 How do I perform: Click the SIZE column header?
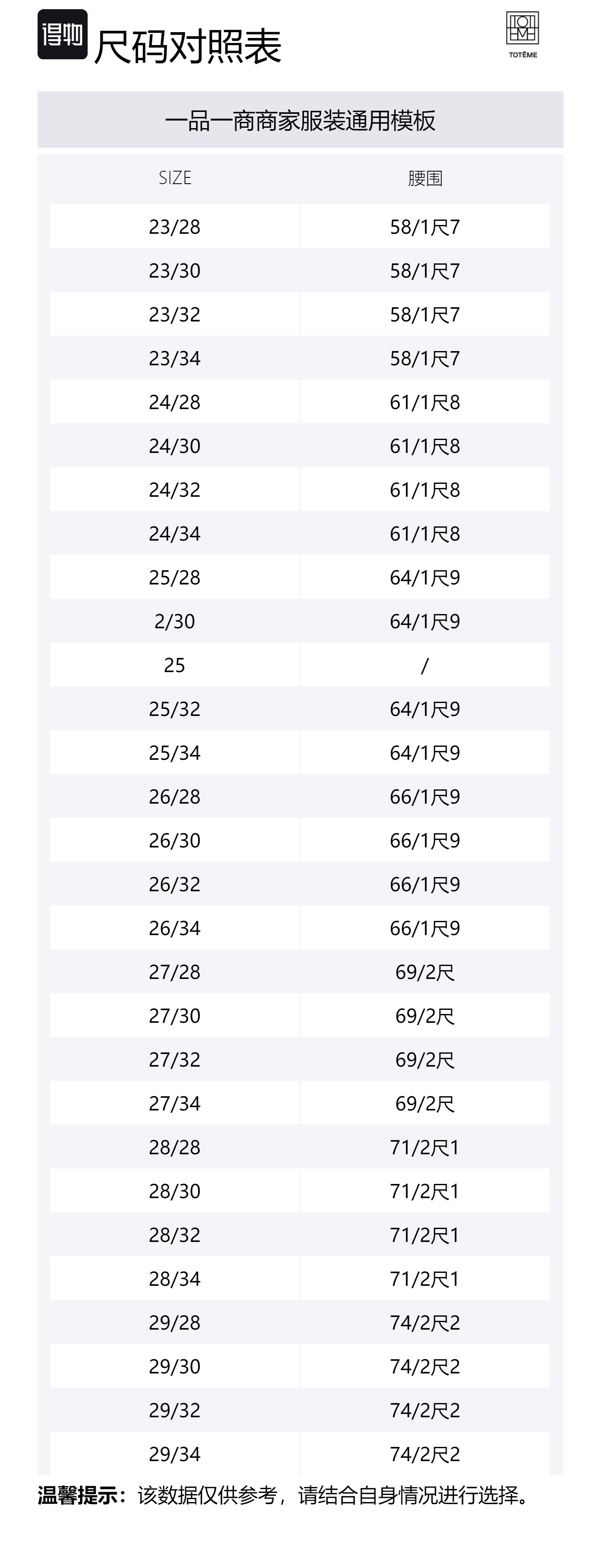point(174,178)
